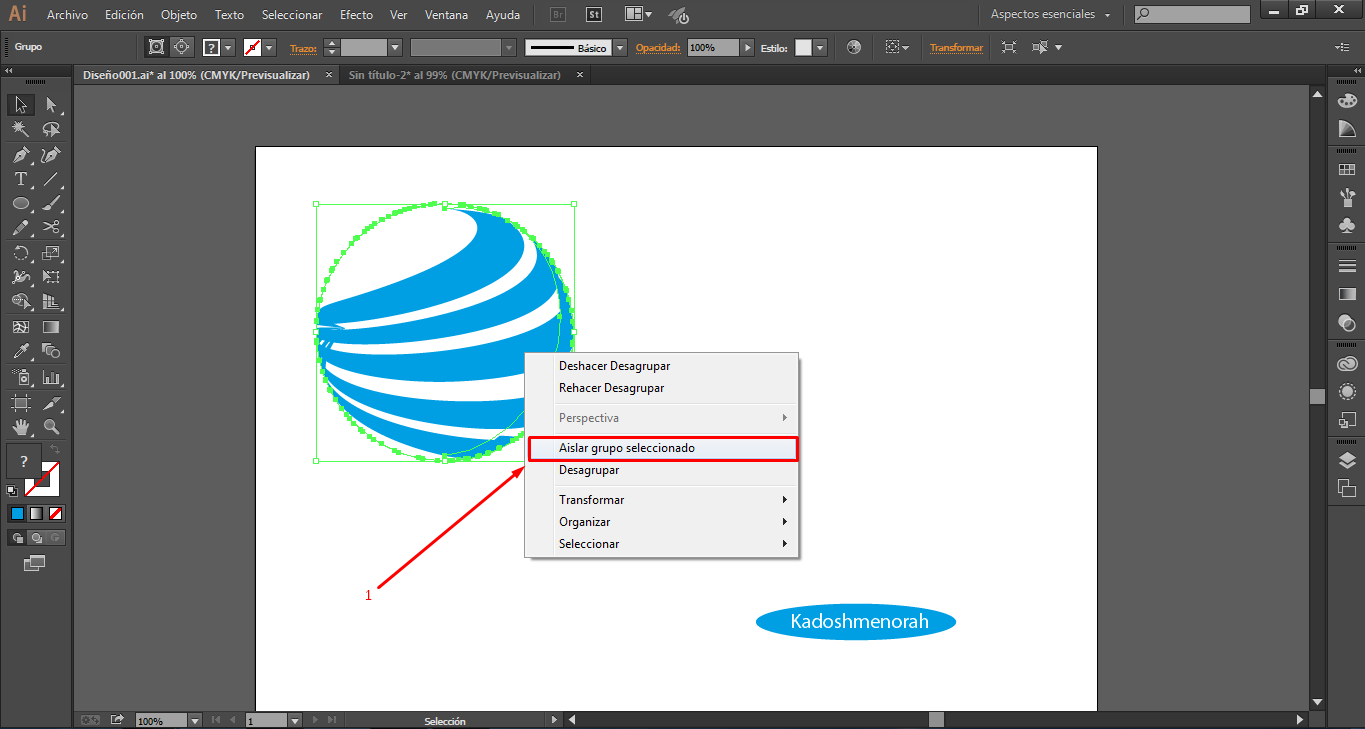Select the Paintbrush tool
Image resolution: width=1365 pixels, height=729 pixels.
click(x=51, y=203)
